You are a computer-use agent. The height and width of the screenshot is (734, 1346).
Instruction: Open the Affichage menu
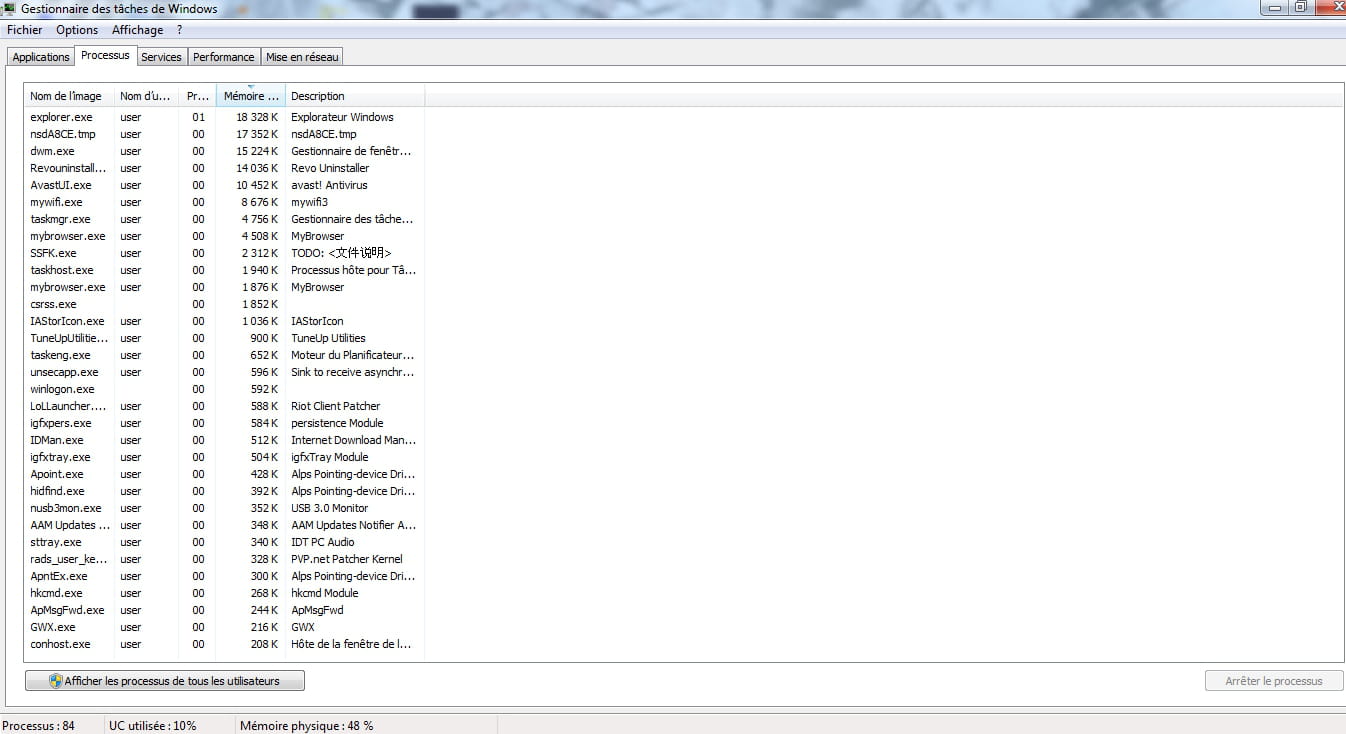[x=137, y=30]
